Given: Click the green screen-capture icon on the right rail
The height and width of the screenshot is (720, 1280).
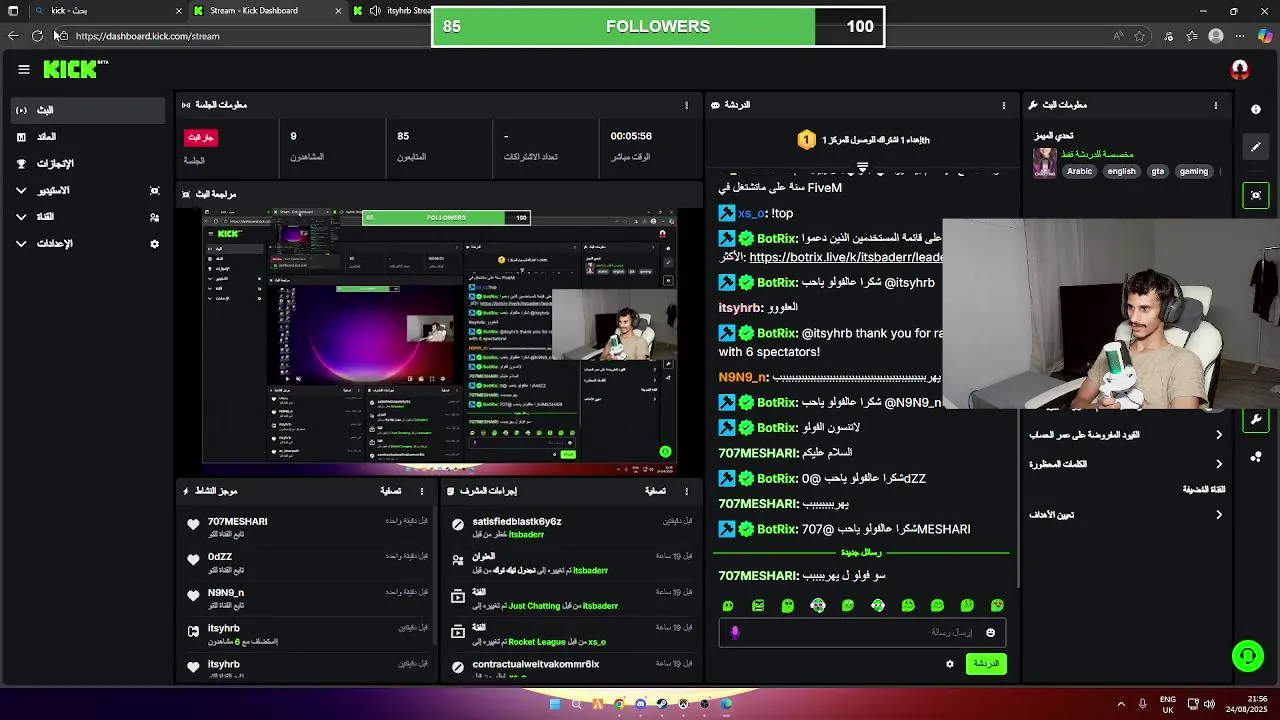Looking at the screenshot, I should [1256, 195].
